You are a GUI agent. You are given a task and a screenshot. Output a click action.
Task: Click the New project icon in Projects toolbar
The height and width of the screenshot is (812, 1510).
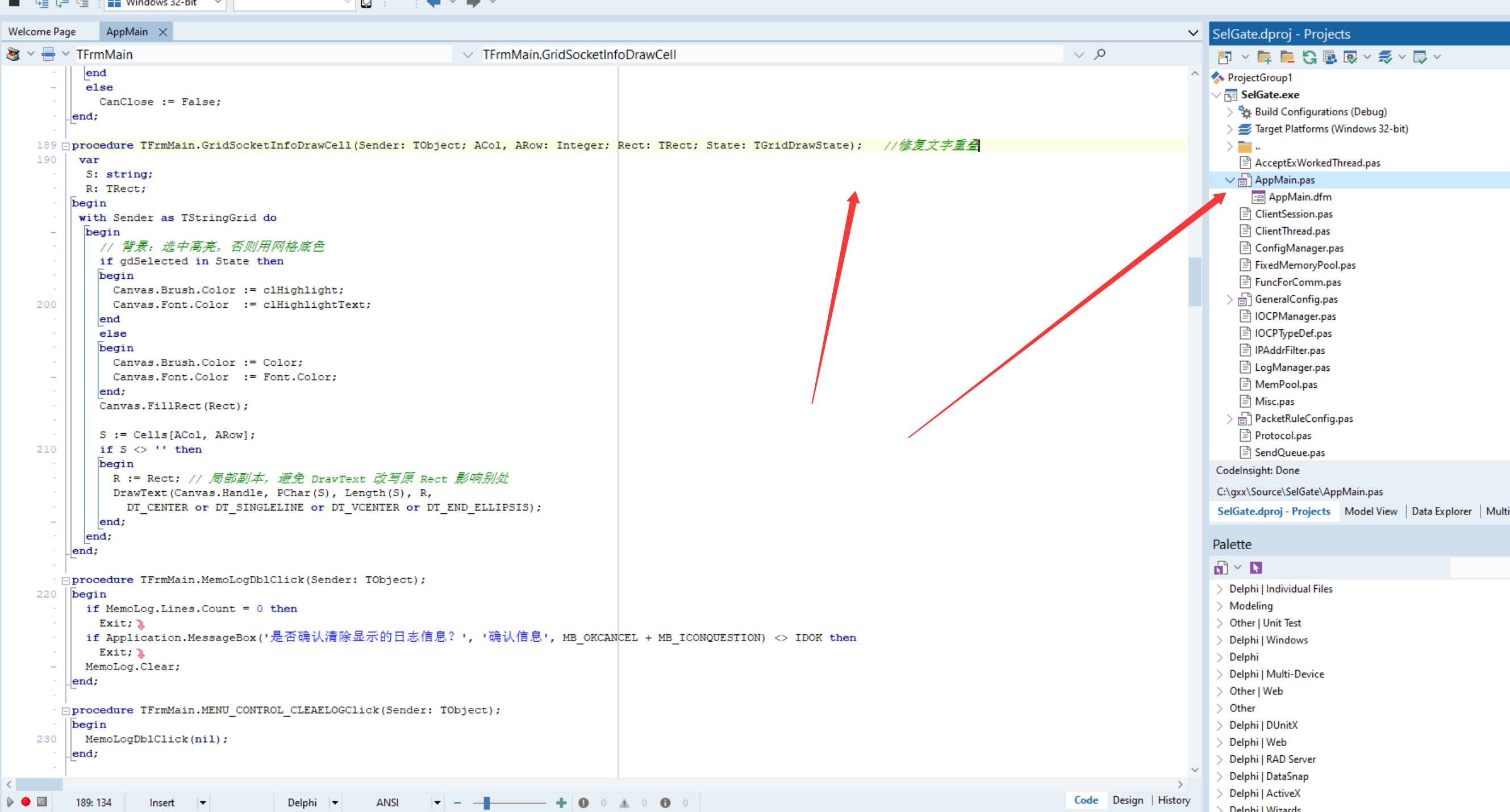click(x=1224, y=57)
